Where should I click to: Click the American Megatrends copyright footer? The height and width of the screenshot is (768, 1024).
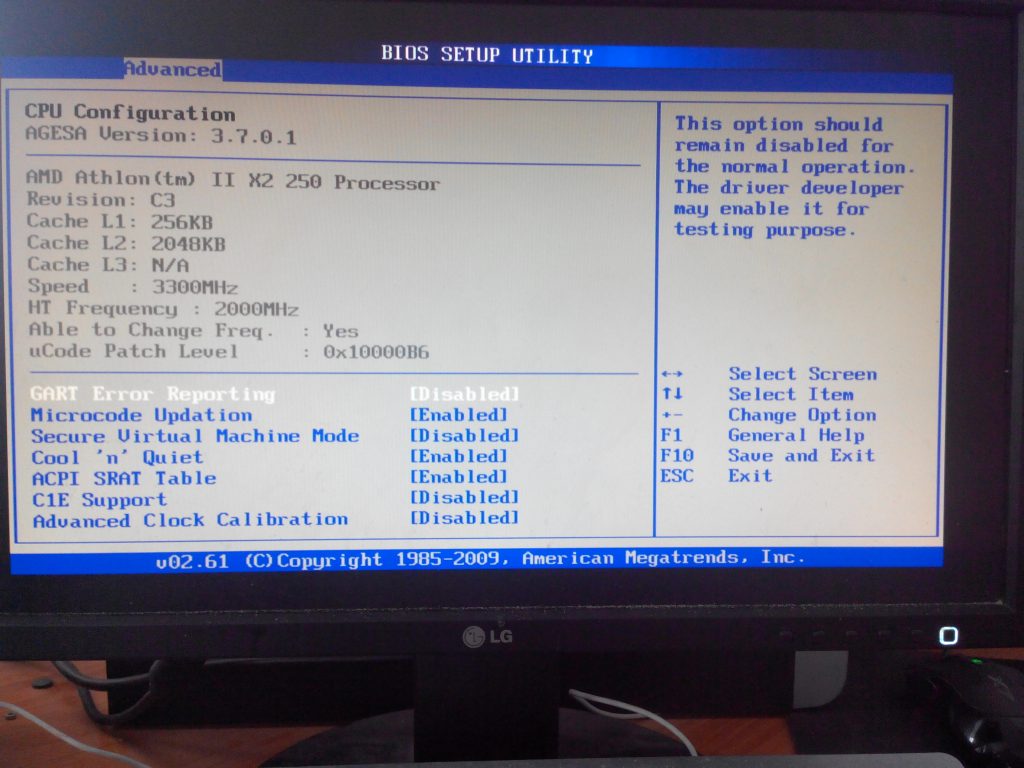pyautogui.click(x=480, y=559)
